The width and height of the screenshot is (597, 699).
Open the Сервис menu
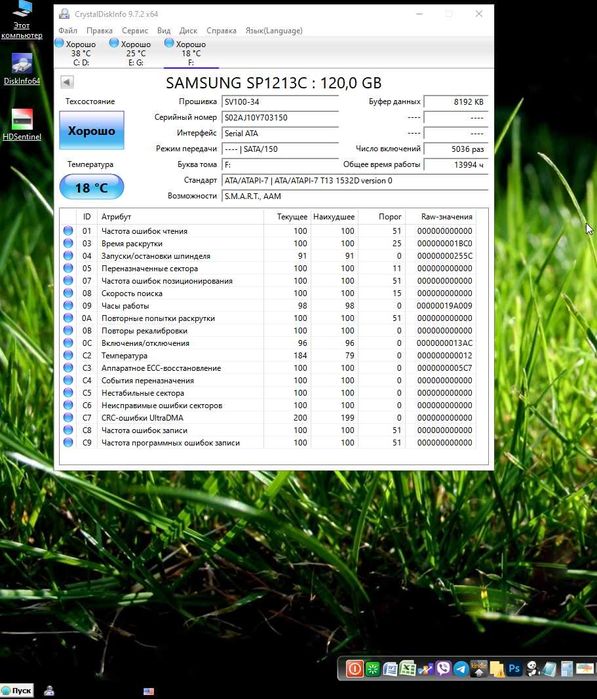pos(135,30)
